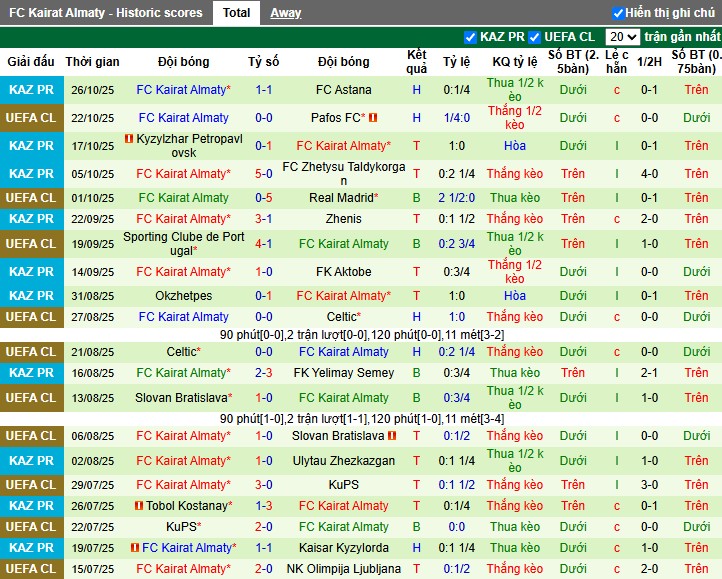
Task: Click the UEFA CL badge on the 15/07/25 row
Action: point(32,569)
